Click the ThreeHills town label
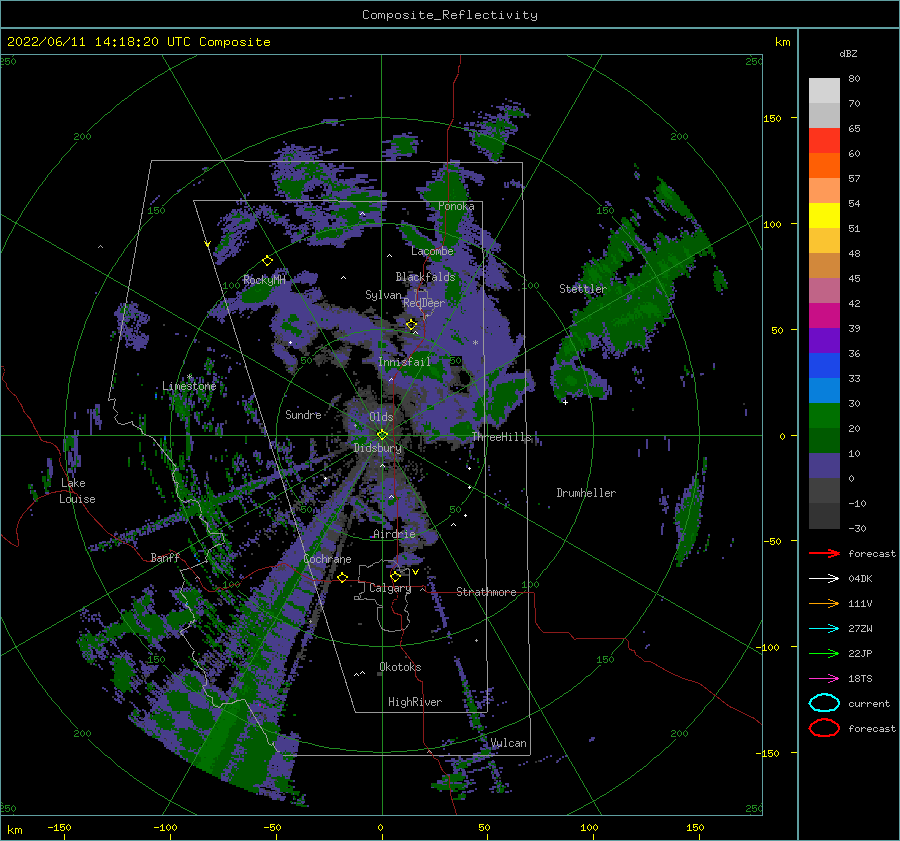This screenshot has width=900, height=841. tap(502, 437)
